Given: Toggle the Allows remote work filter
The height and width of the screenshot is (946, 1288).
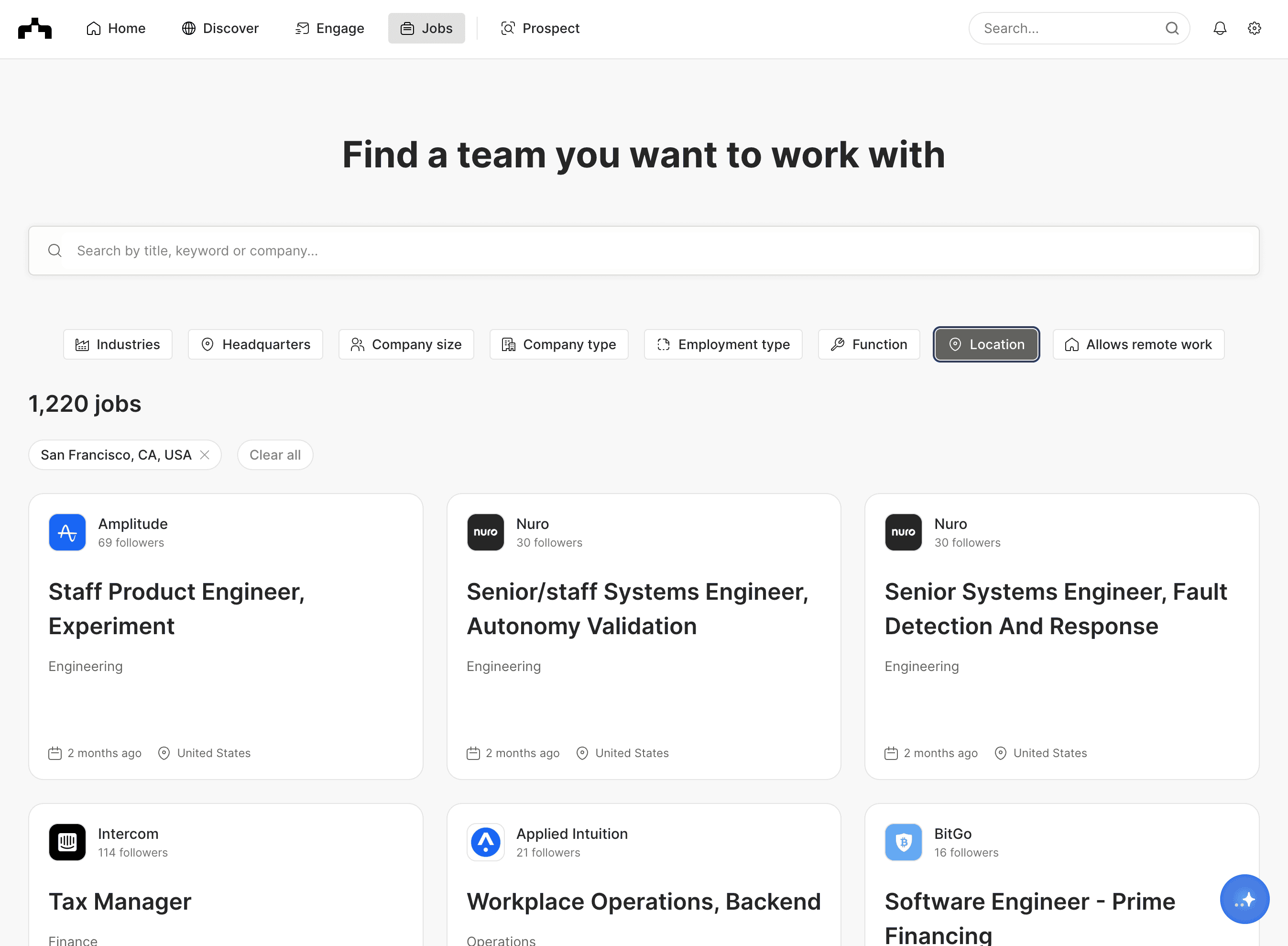Looking at the screenshot, I should point(1138,344).
